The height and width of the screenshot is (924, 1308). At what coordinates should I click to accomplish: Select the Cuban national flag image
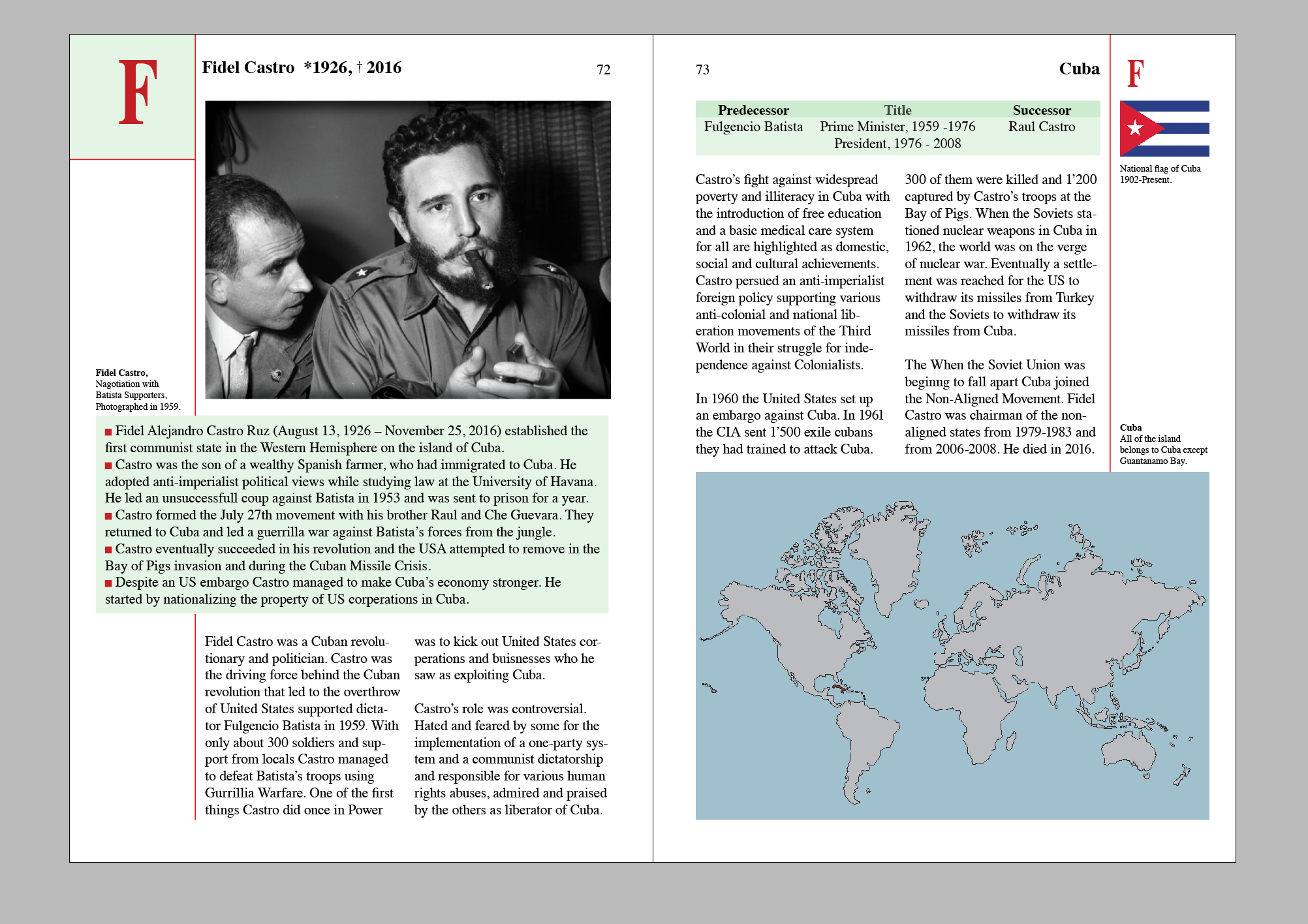[x=1164, y=129]
